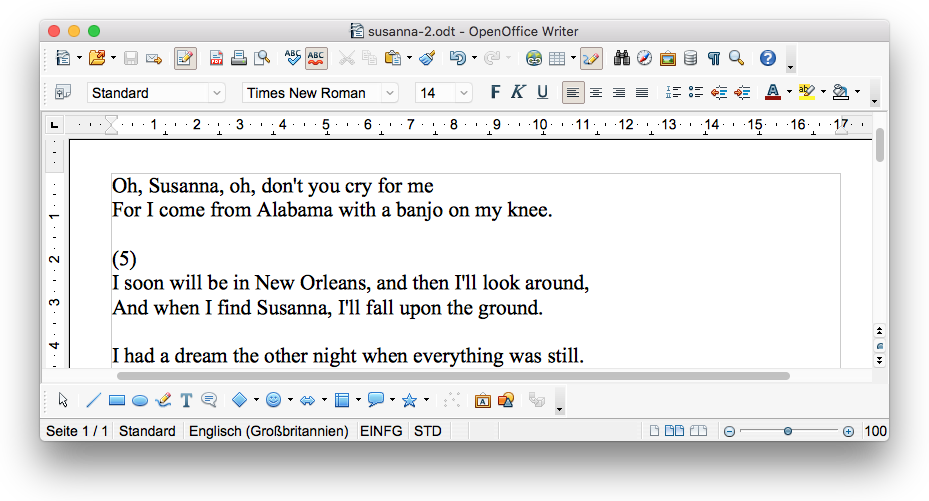This screenshot has height=501, width=929.
Task: Toggle italic with the K button
Action: click(518, 92)
